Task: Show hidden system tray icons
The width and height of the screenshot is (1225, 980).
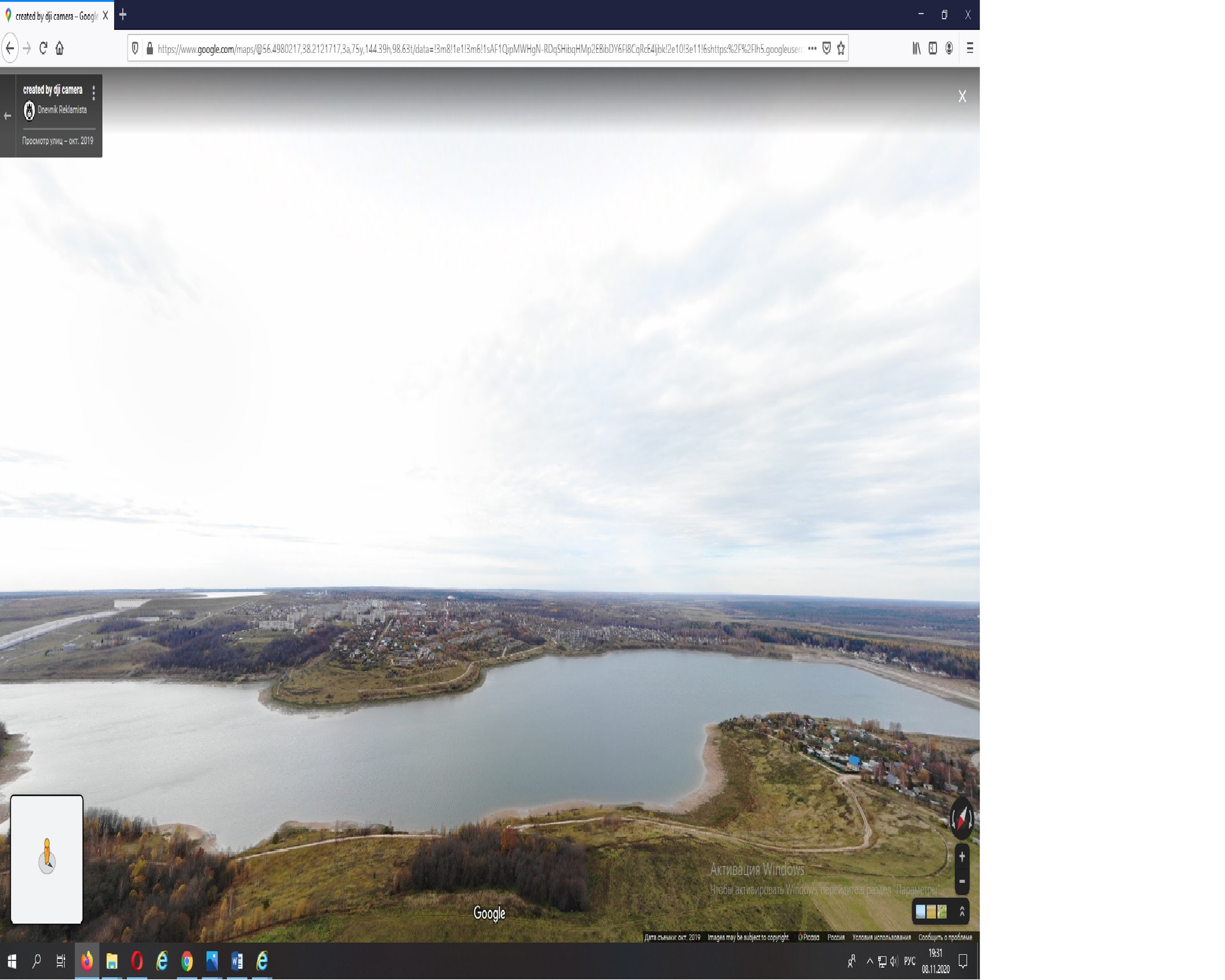Action: (x=869, y=961)
